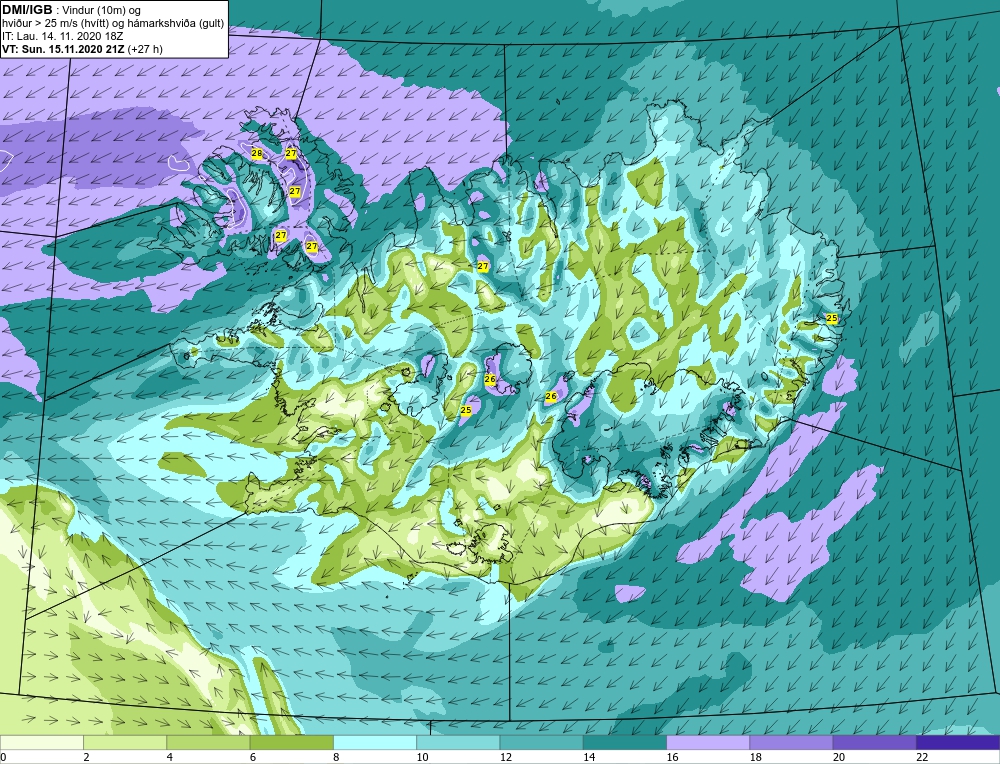Pick the medium green 4–6 m/s legend swatch
Image resolution: width=1000 pixels, height=764 pixels.
tap(208, 742)
